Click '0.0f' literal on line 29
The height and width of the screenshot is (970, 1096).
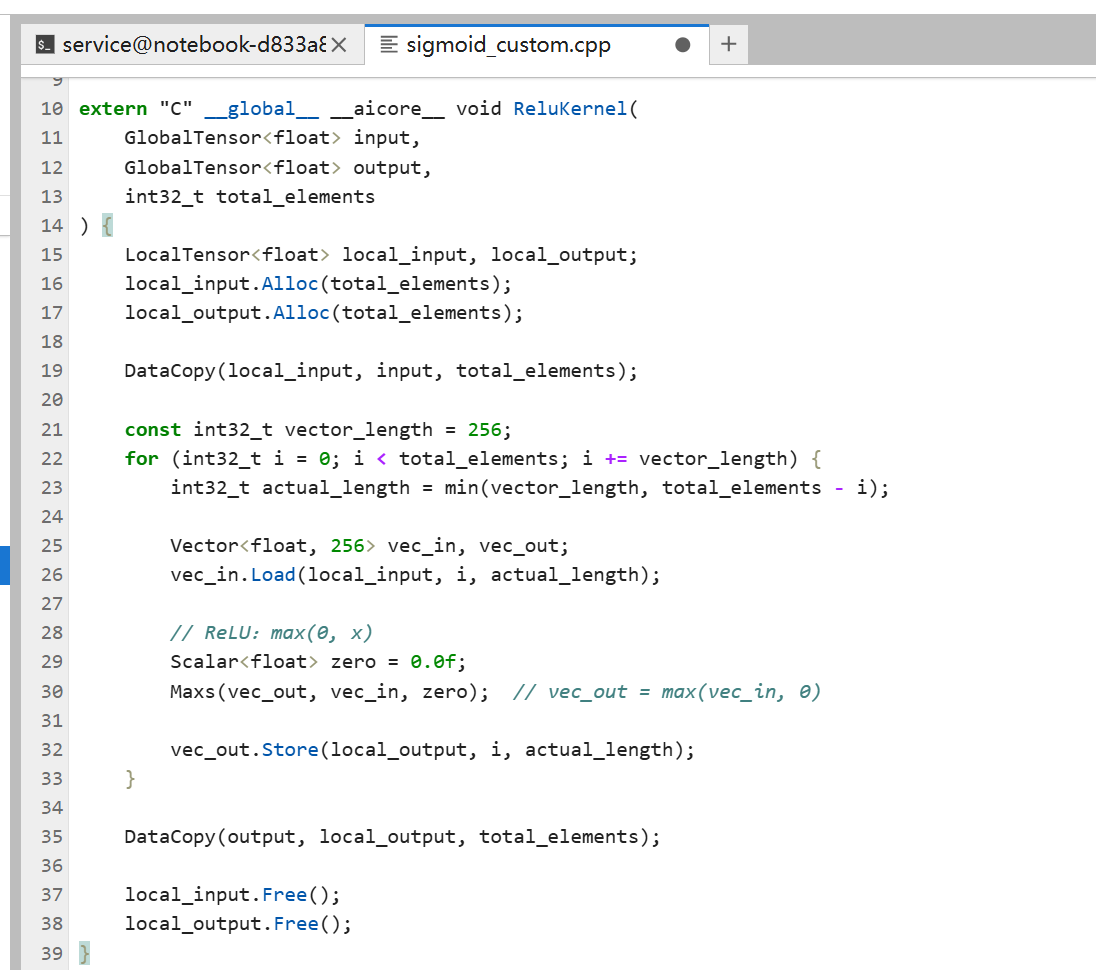point(433,662)
